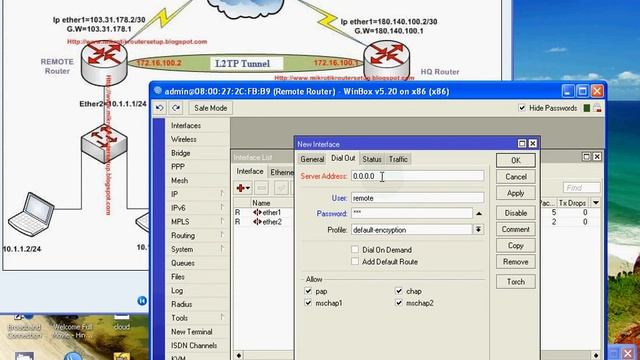Open Bridge in the WinBox menu

181,153
